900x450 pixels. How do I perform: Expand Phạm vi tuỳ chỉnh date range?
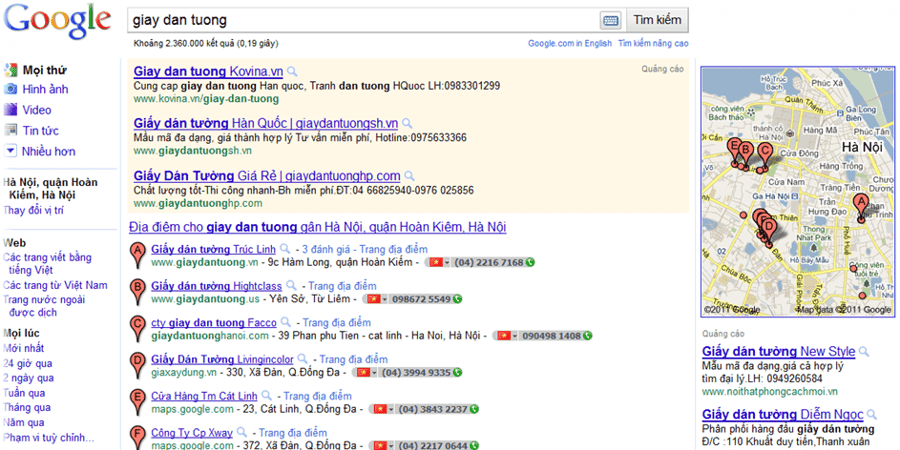tap(48, 437)
